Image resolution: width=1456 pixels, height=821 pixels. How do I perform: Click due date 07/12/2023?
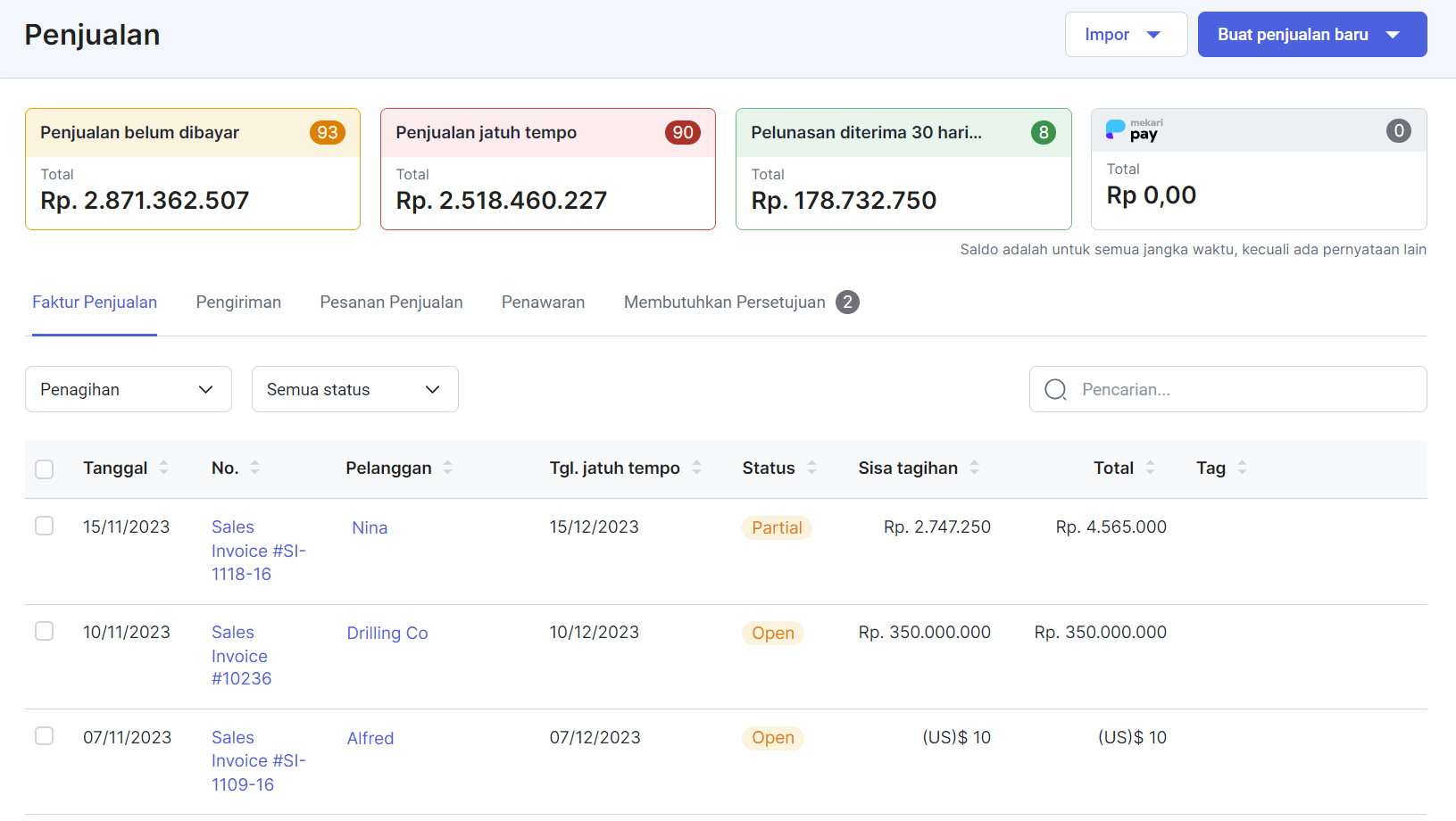coord(595,737)
